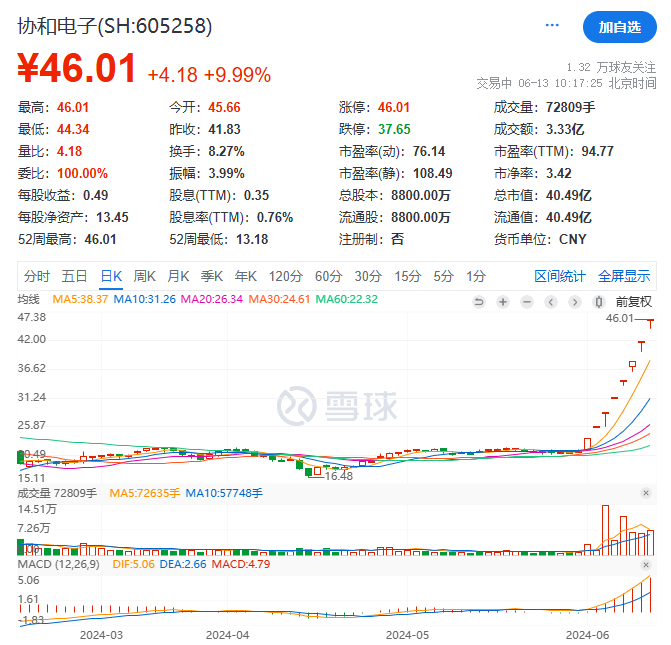Click the MA5:38.37 moving average label
Screen dimensions: 671x645
coord(80,299)
